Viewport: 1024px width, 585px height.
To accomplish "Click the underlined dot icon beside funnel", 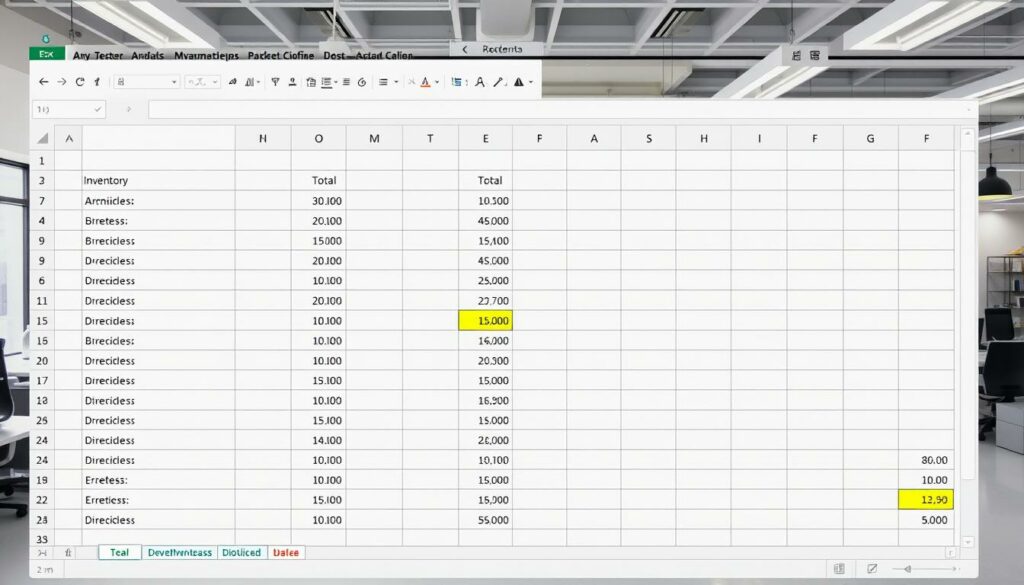I will [x=293, y=82].
